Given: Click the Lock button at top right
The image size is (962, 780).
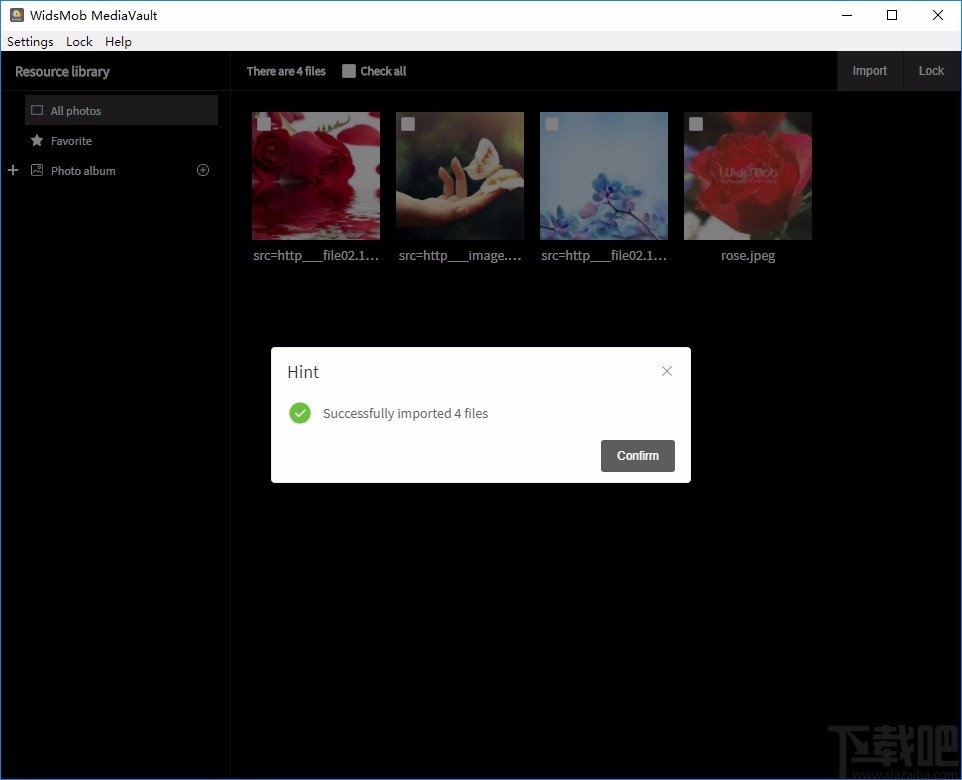Looking at the screenshot, I should tap(931, 71).
